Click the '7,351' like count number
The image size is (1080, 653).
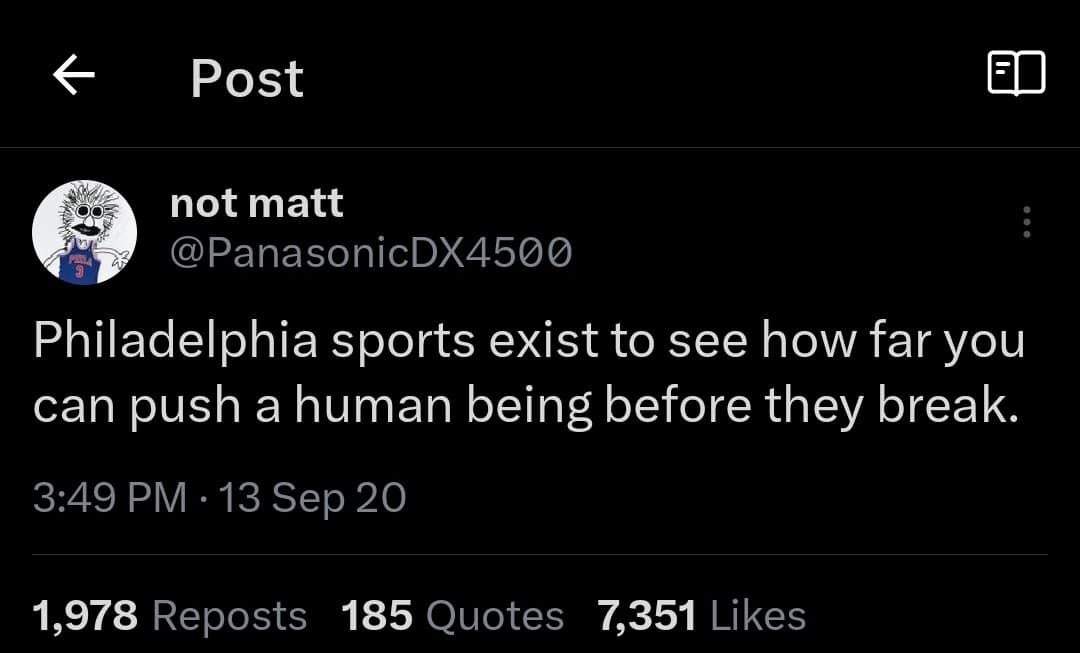coord(646,615)
